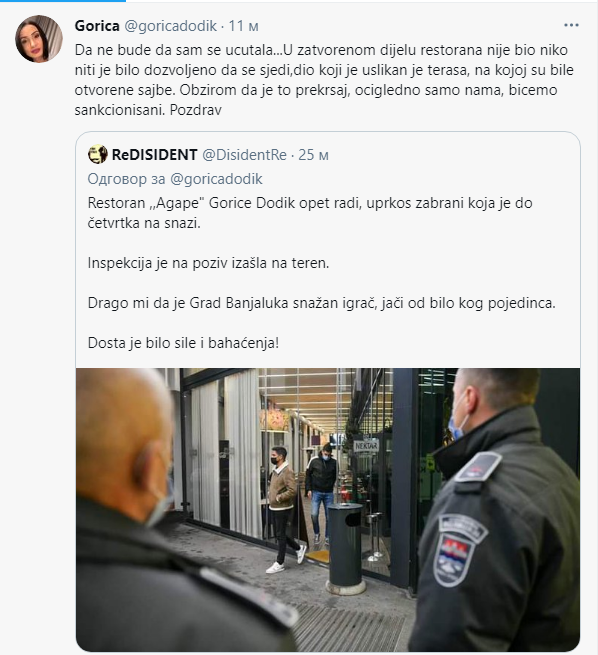598x655 pixels.
Task: Click the ReDISIDENT display name
Action: click(154, 155)
